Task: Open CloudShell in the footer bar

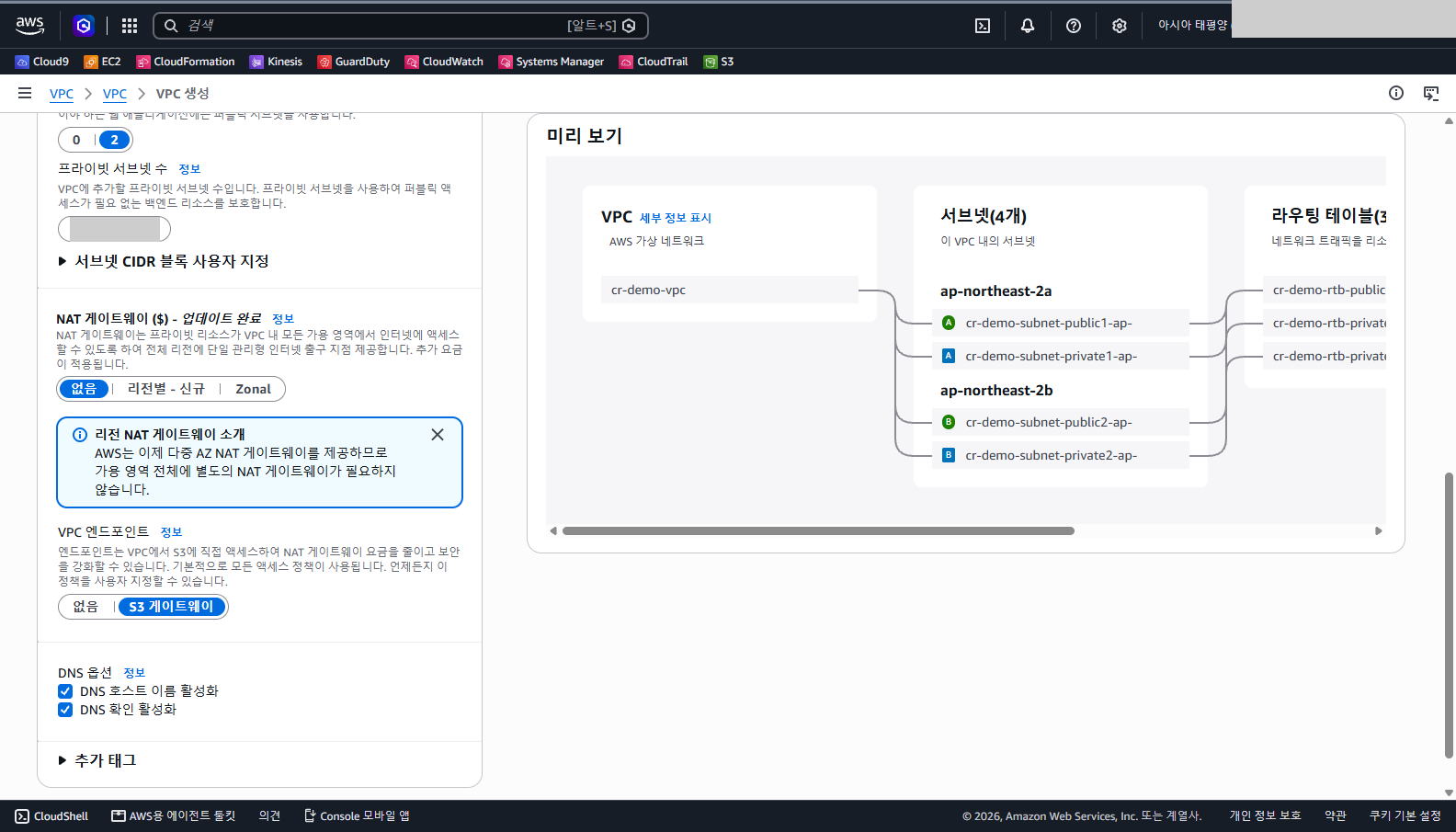Action: [51, 816]
